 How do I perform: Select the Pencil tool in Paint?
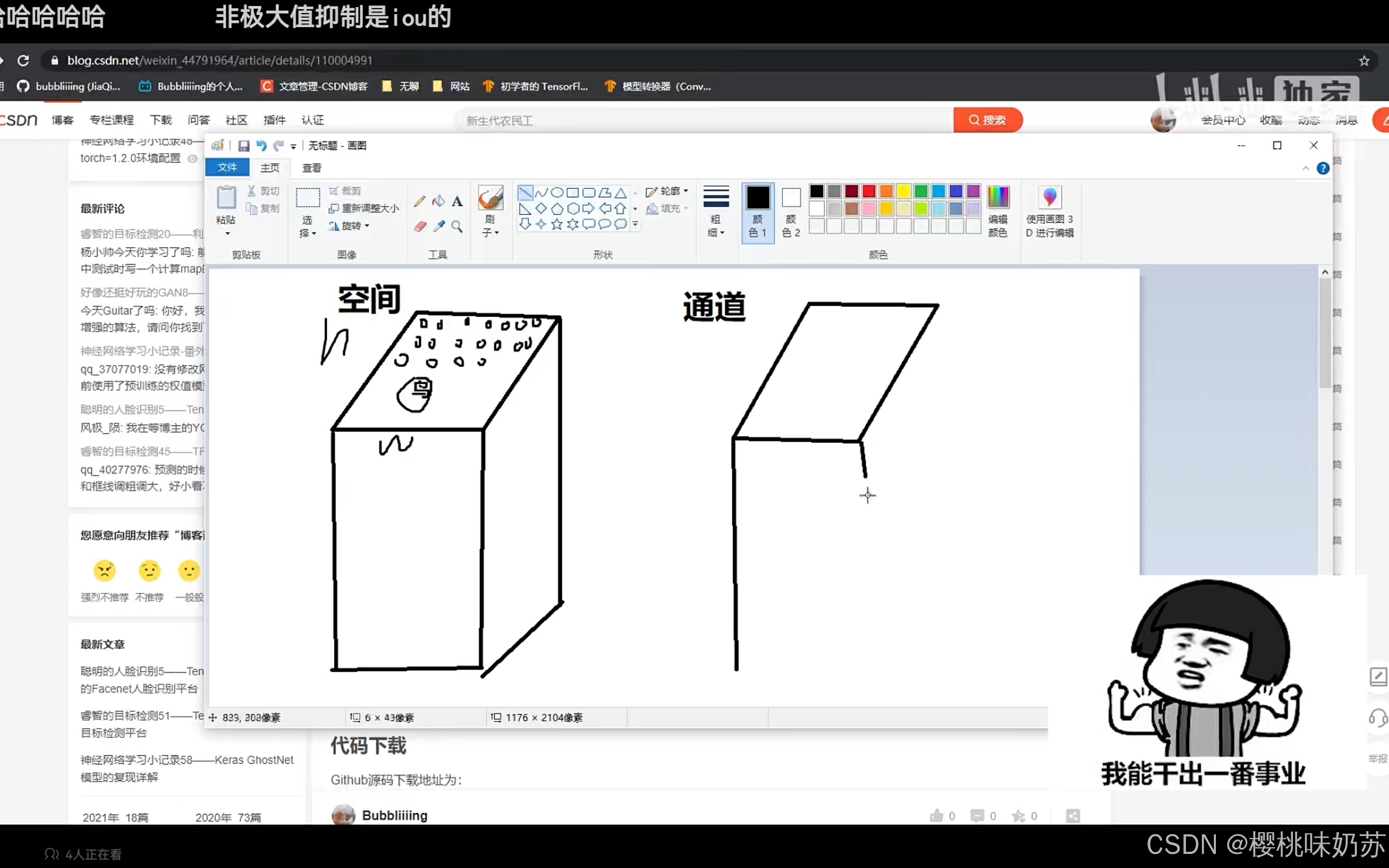419,201
